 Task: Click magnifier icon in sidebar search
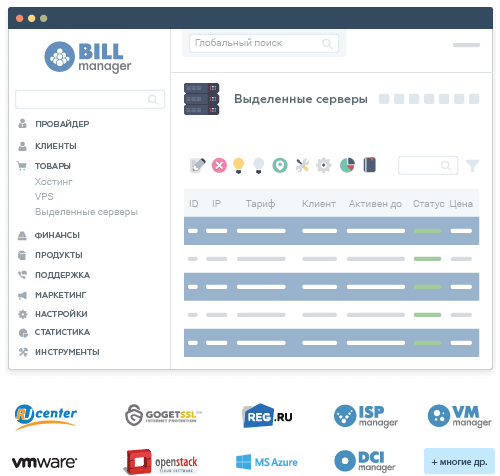click(x=153, y=99)
